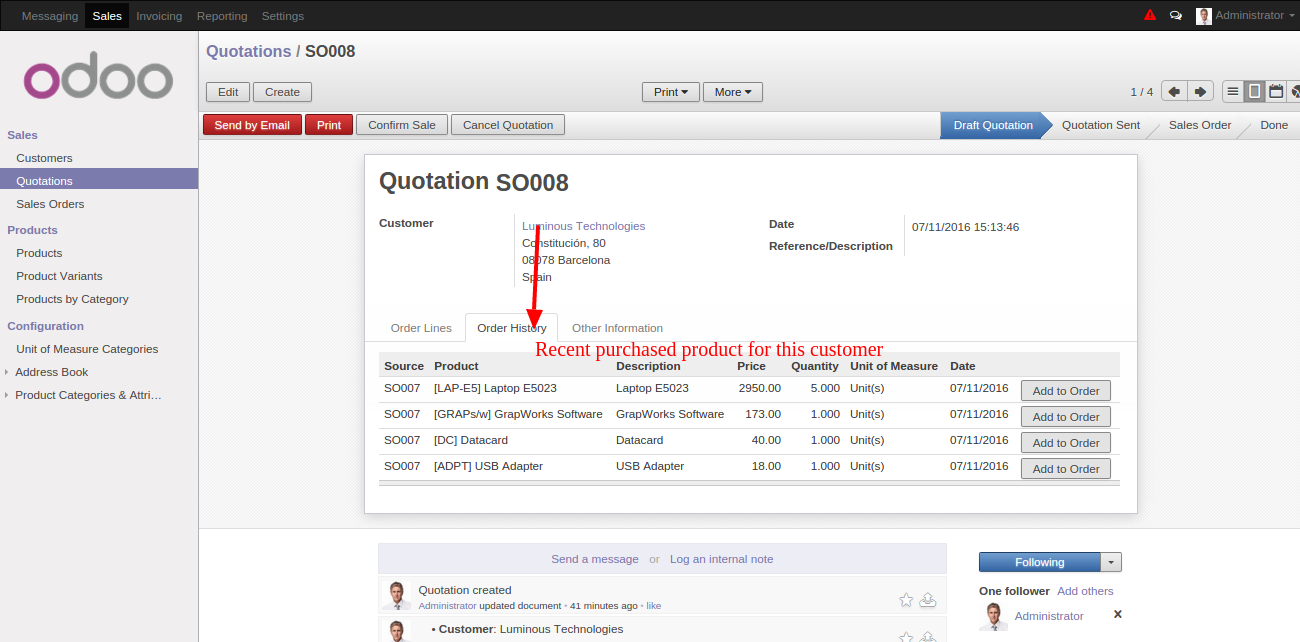
Task: Remove Administrator from followers
Action: pos(1118,614)
